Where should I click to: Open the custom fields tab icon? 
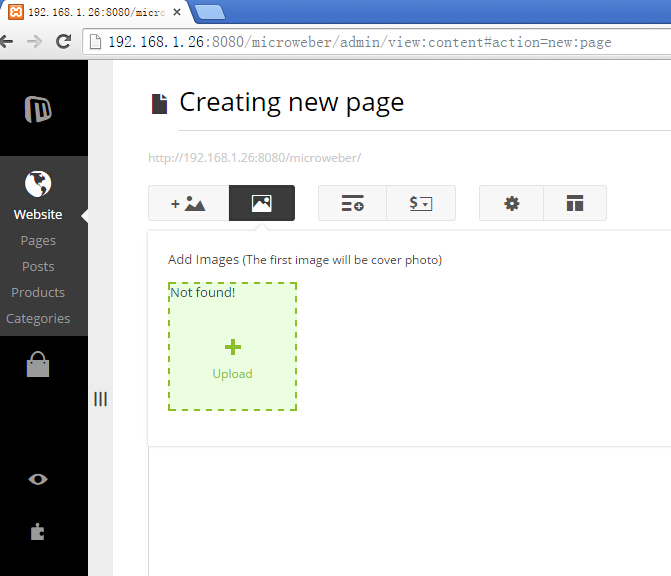pos(352,203)
